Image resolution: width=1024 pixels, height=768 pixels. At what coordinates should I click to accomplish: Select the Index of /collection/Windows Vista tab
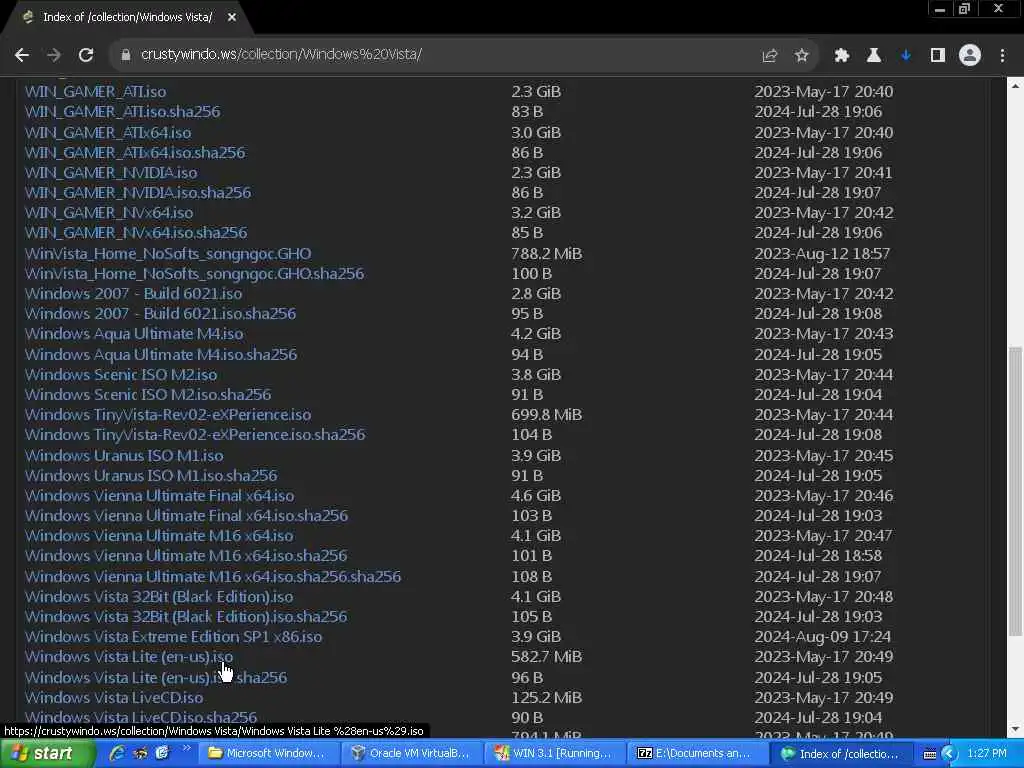[127, 18]
